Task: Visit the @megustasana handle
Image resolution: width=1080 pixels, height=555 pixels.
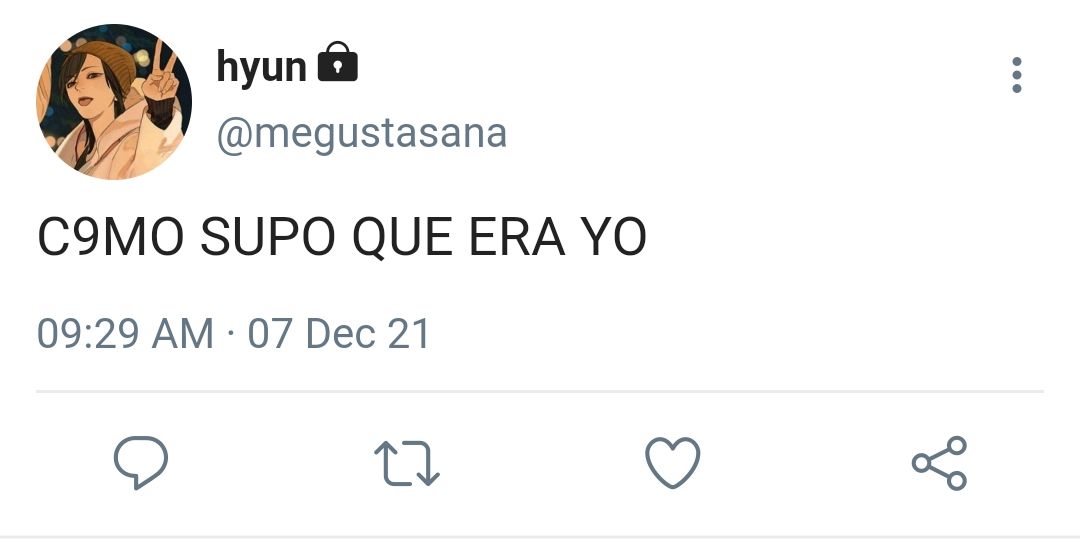Action: click(362, 133)
